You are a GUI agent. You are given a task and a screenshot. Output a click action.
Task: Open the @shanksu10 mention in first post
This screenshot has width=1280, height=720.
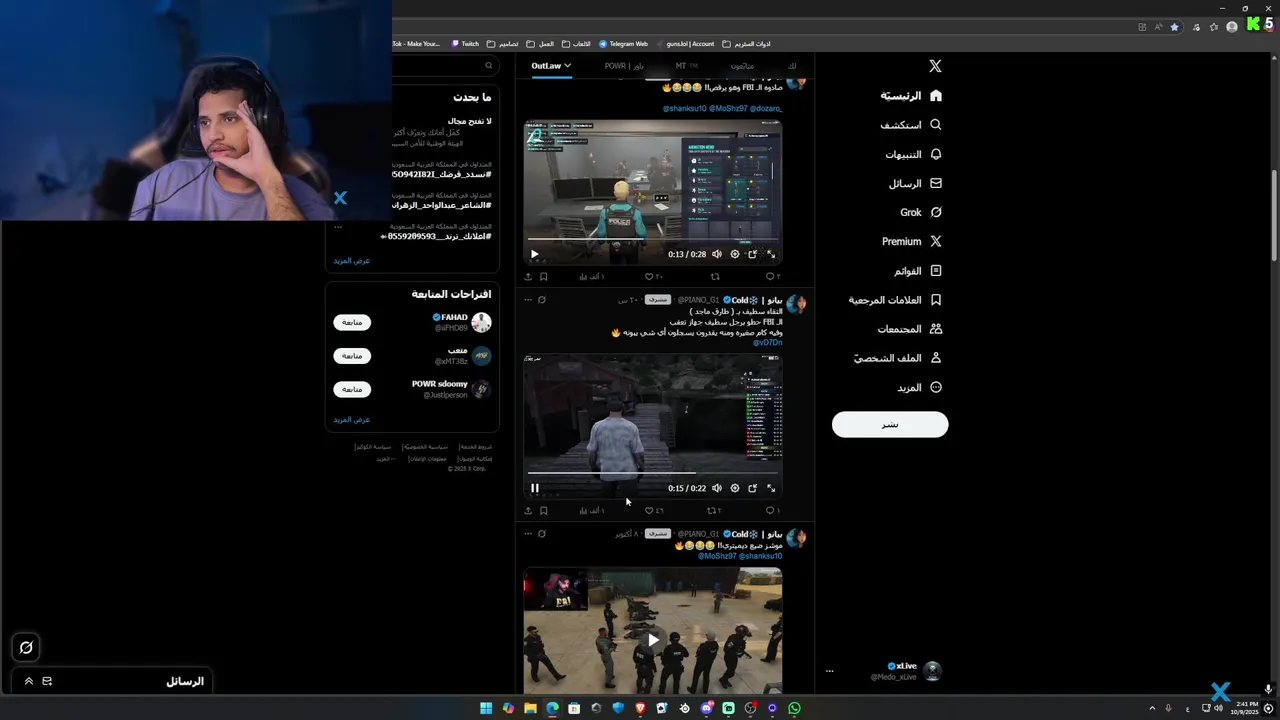point(685,108)
